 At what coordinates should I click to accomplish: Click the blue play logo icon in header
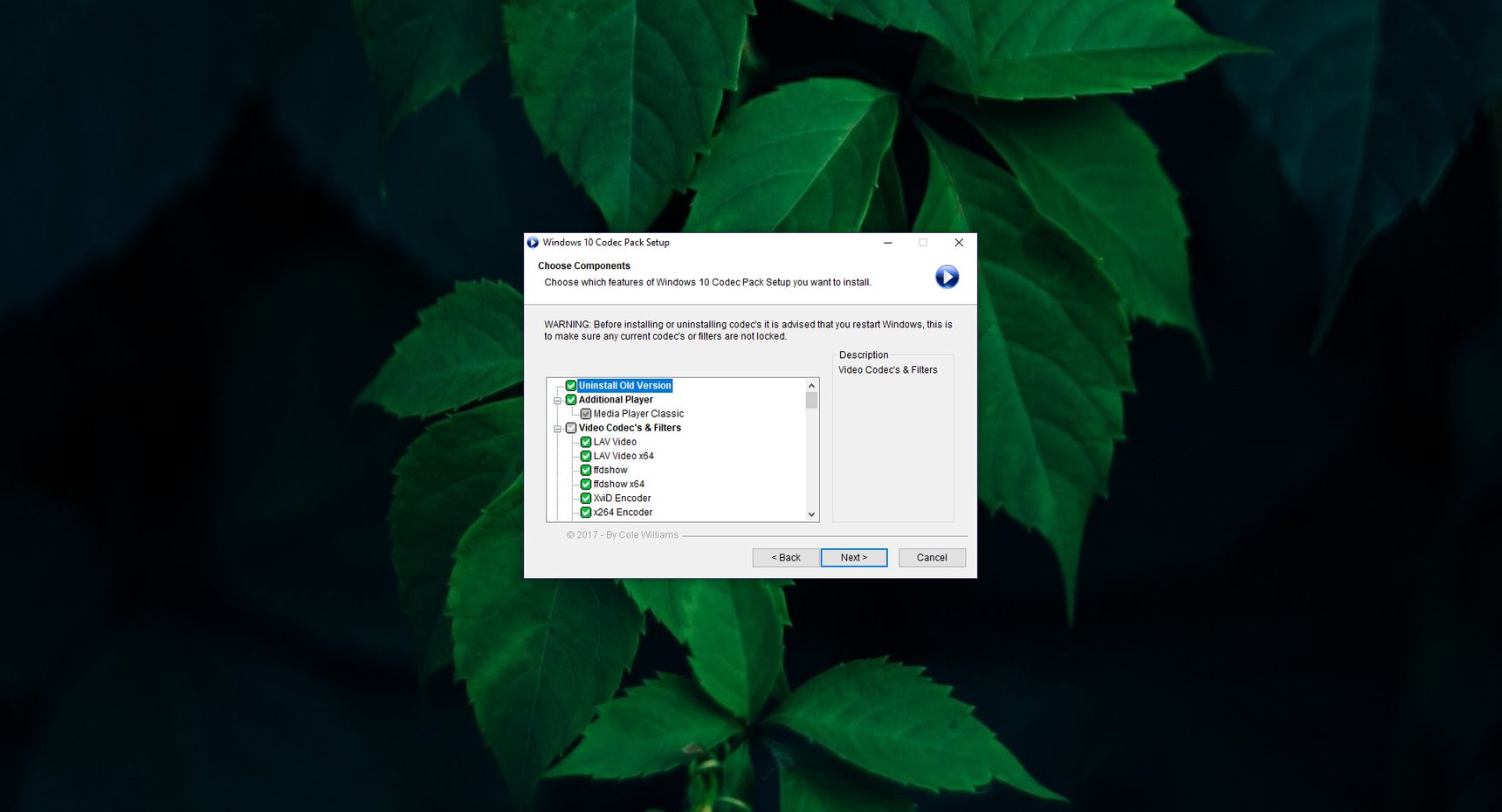[947, 277]
